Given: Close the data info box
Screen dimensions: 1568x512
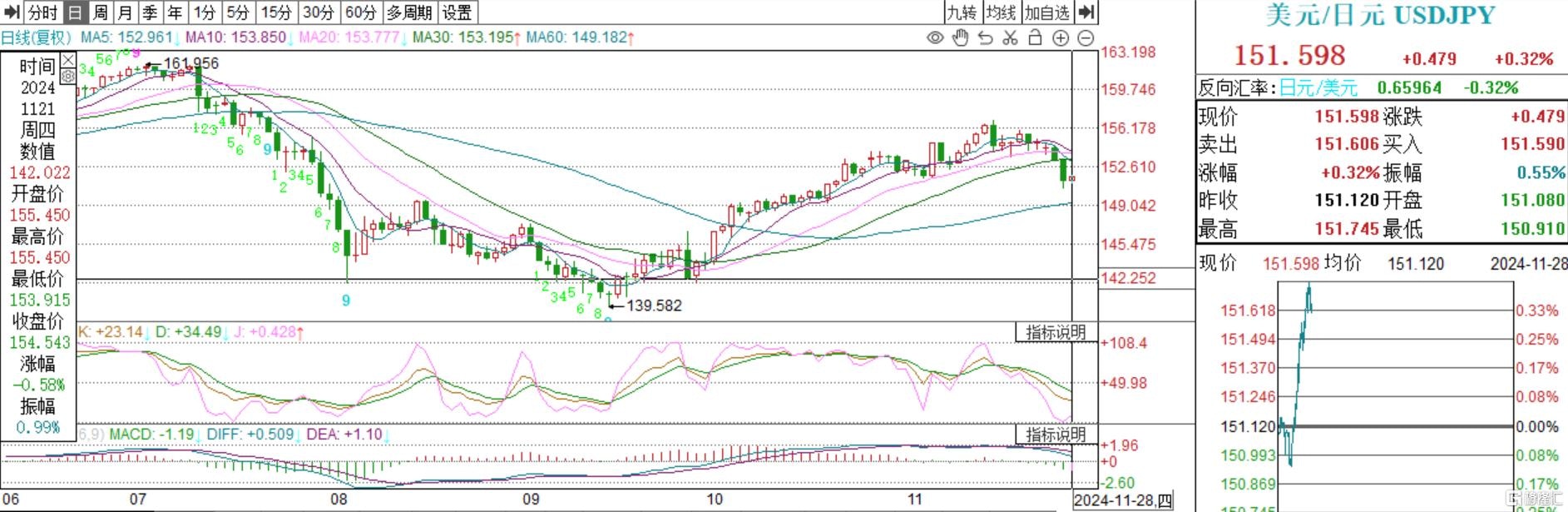Looking at the screenshot, I should [x=68, y=60].
